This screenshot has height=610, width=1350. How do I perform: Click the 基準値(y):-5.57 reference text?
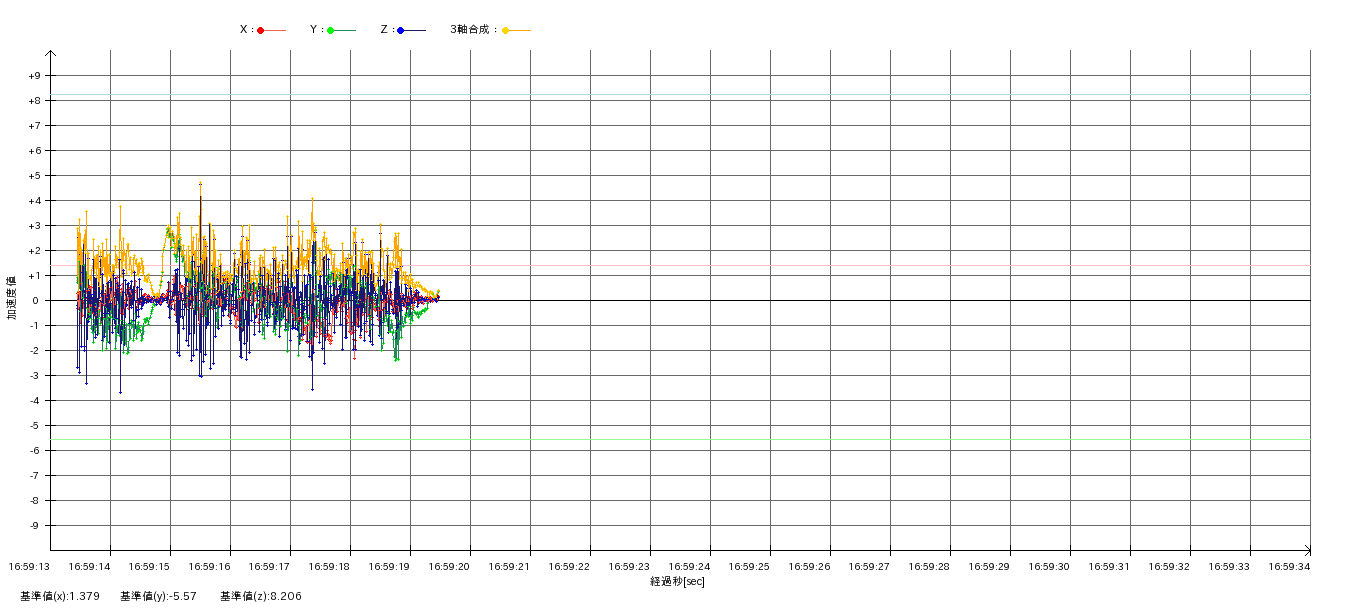tap(158, 596)
